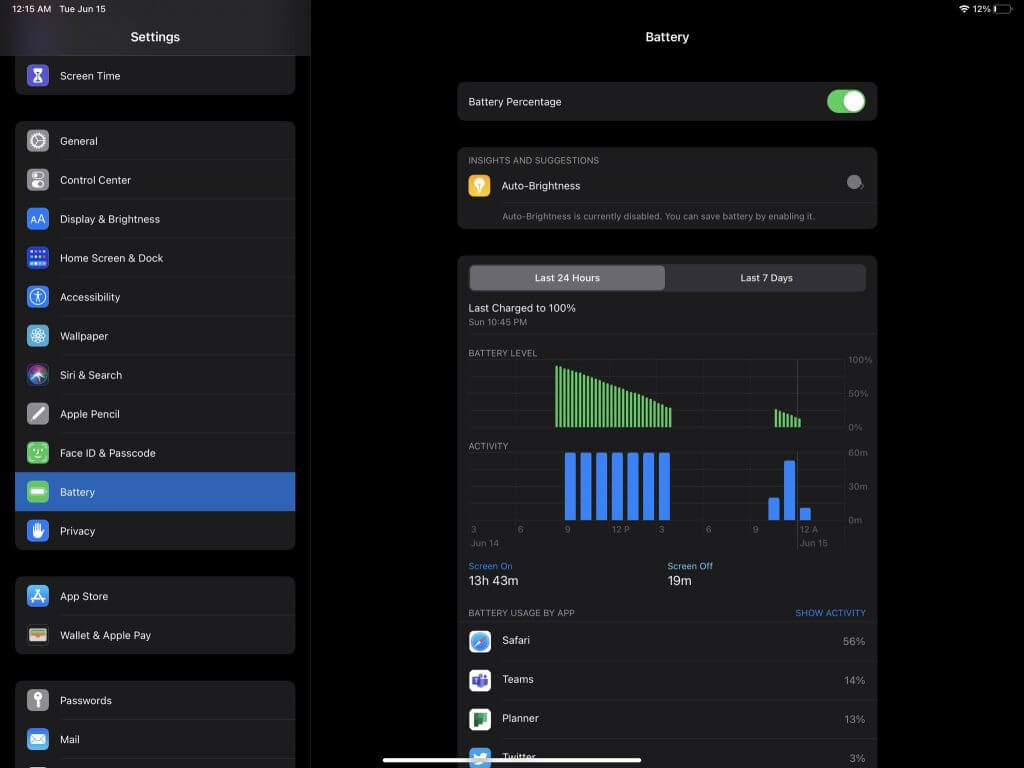
Task: Tap the Control Center icon
Action: coord(38,180)
